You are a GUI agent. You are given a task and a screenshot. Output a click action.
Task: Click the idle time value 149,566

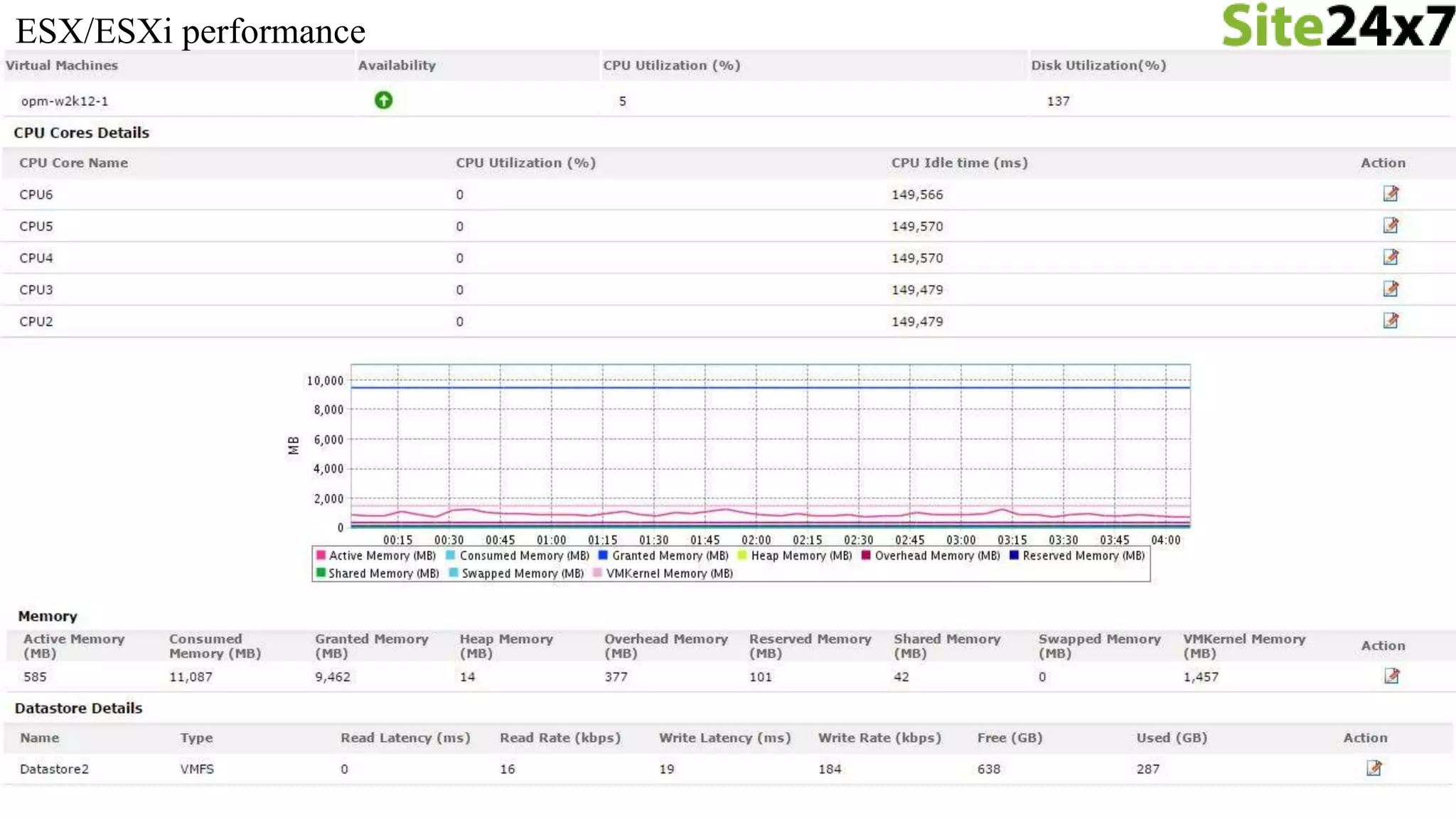(x=917, y=195)
